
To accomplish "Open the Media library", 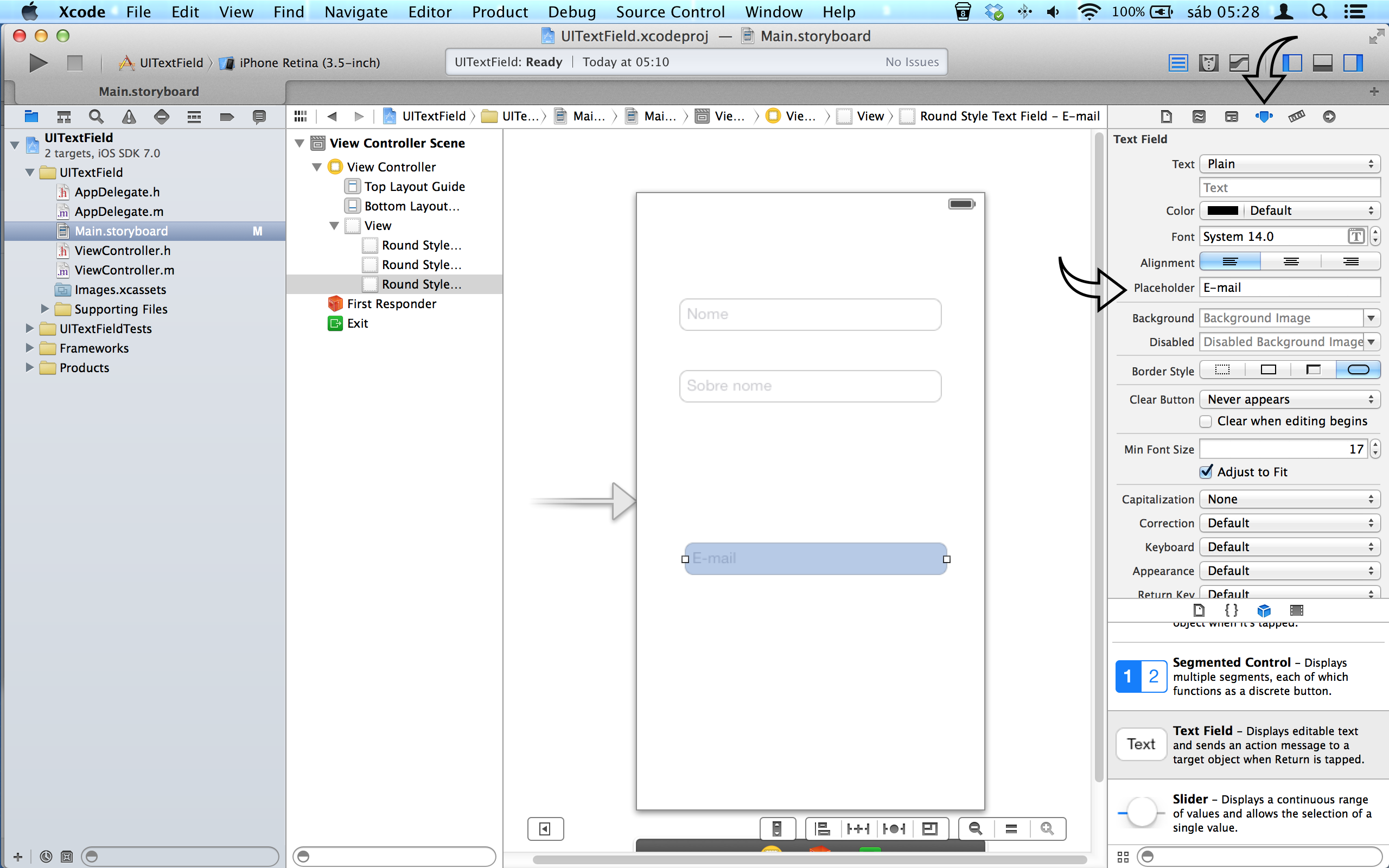I will coord(1297,610).
